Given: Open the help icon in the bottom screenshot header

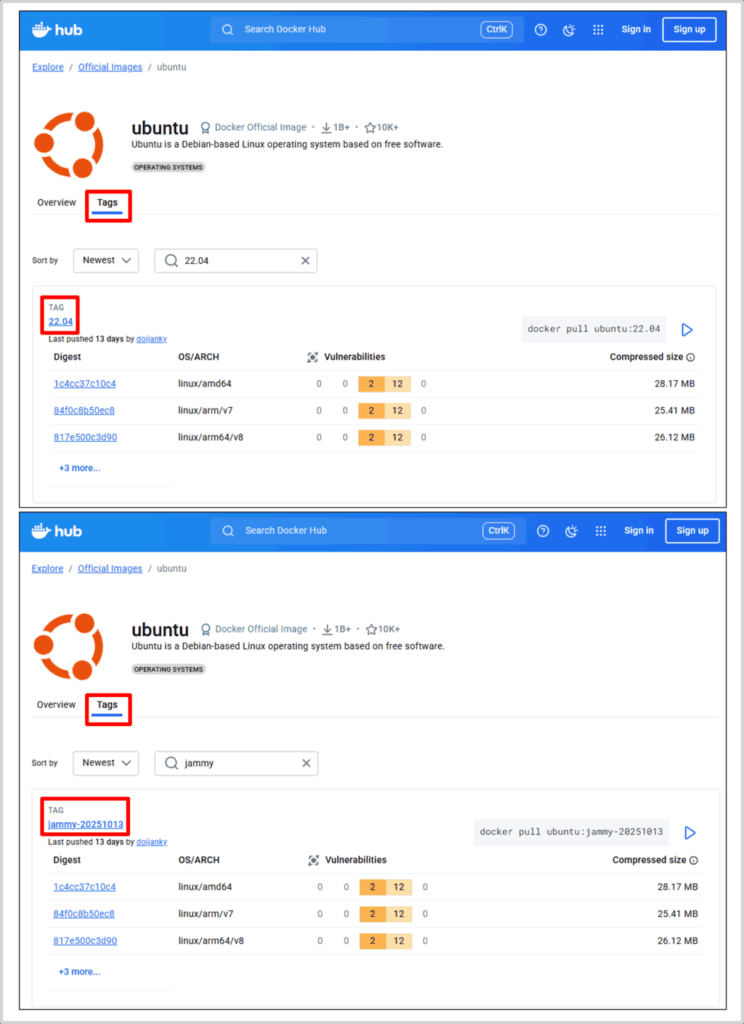Looking at the screenshot, I should click(543, 531).
